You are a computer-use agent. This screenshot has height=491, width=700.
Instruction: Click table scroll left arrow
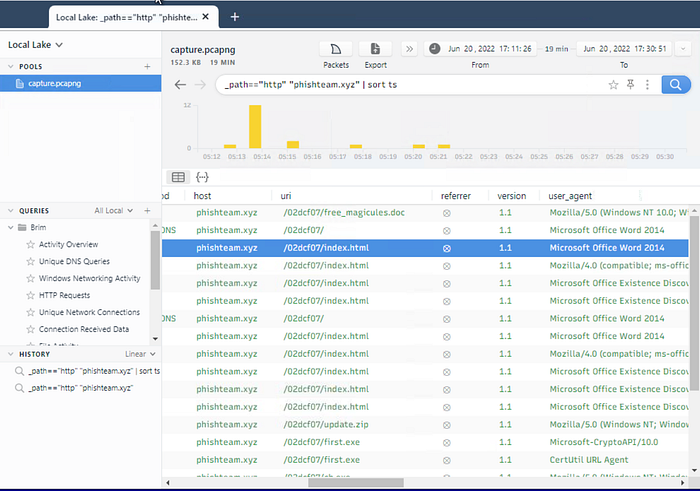pyautogui.click(x=168, y=483)
